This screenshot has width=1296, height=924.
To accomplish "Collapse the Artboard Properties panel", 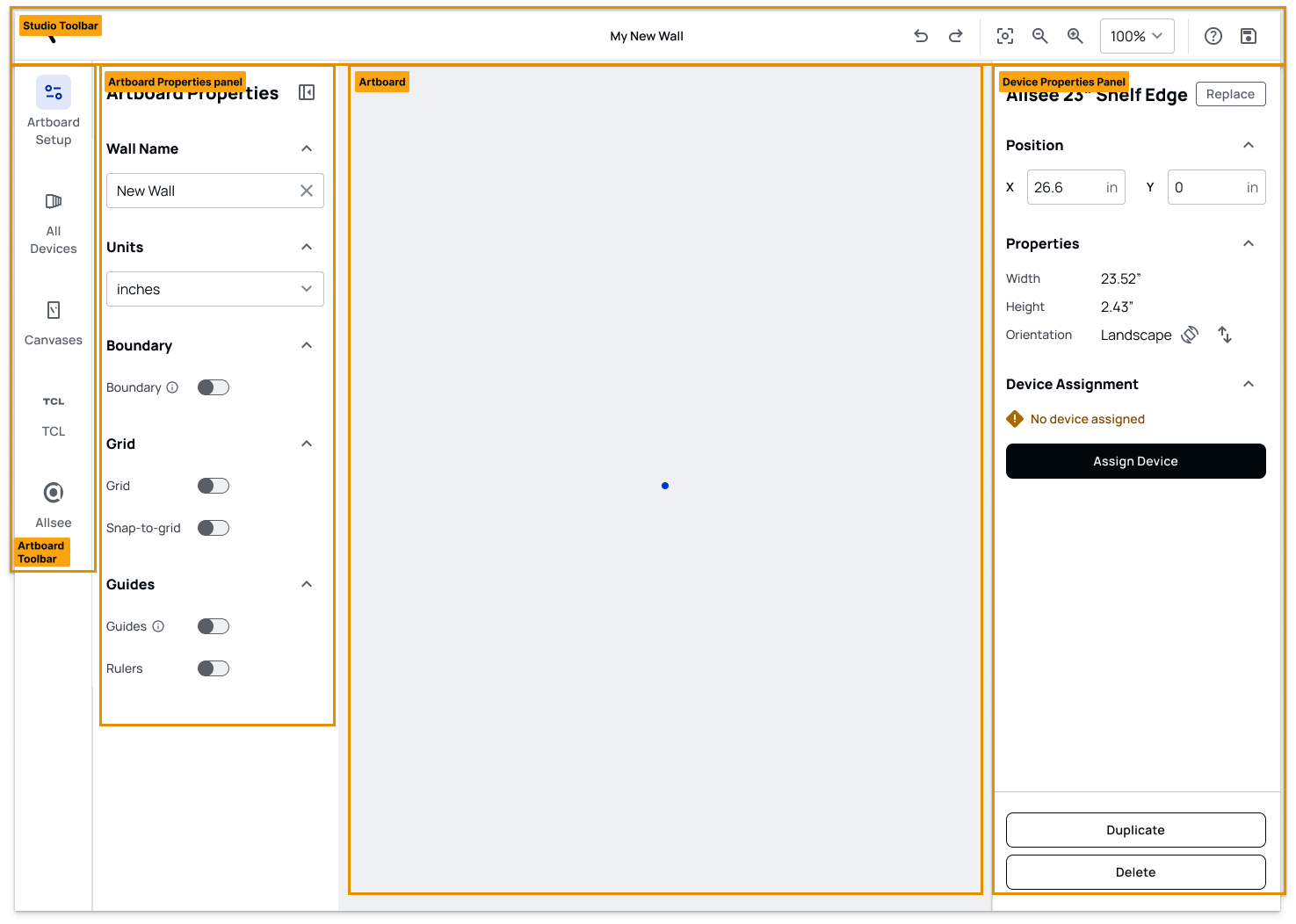I will [307, 92].
